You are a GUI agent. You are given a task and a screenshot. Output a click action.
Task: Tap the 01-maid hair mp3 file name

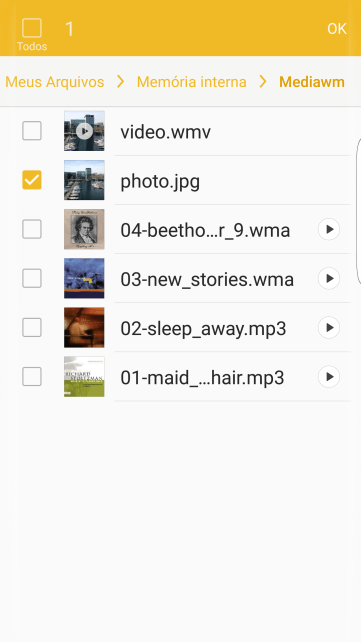tap(202, 378)
